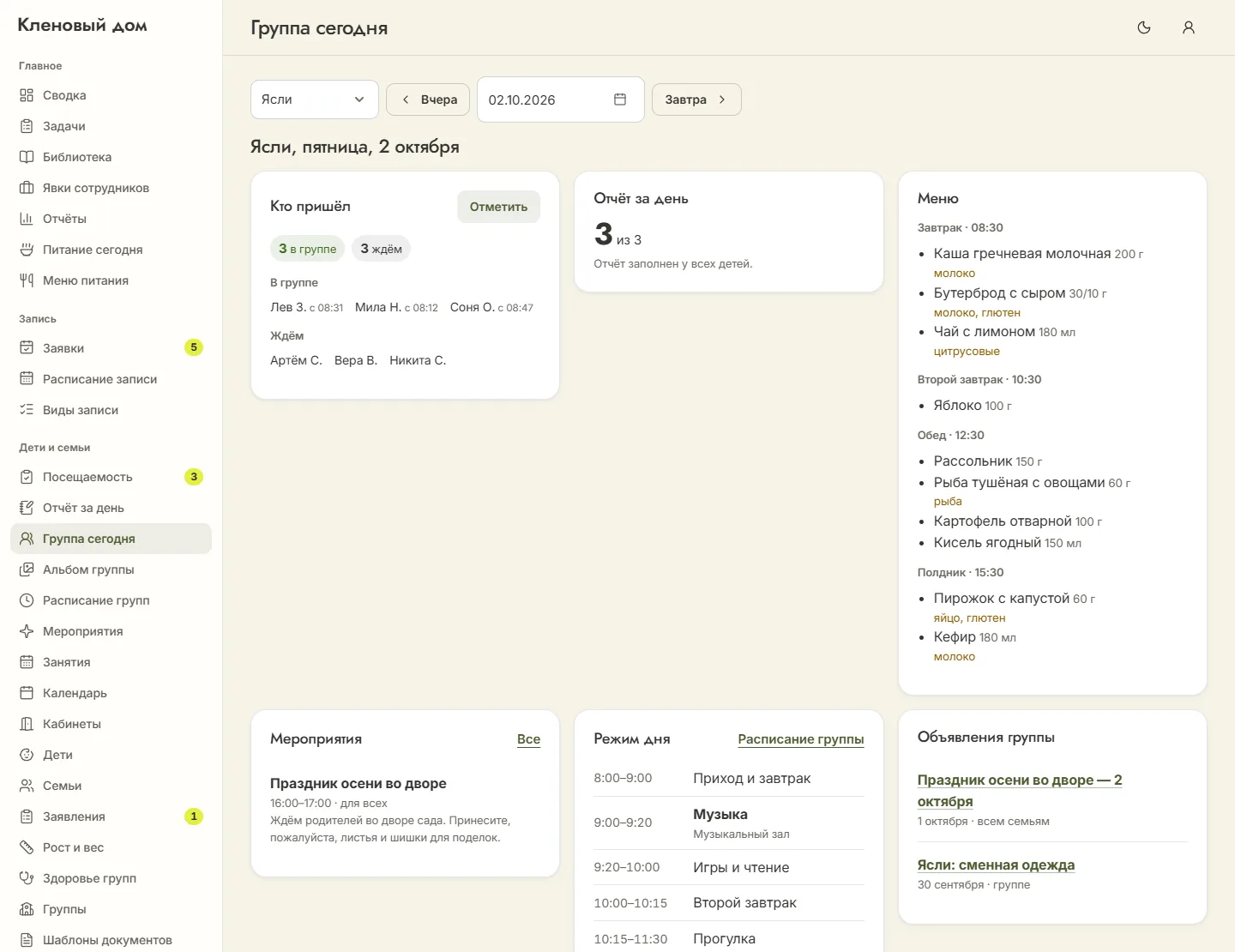
Task: Go to next day with Завтра
Action: (696, 99)
